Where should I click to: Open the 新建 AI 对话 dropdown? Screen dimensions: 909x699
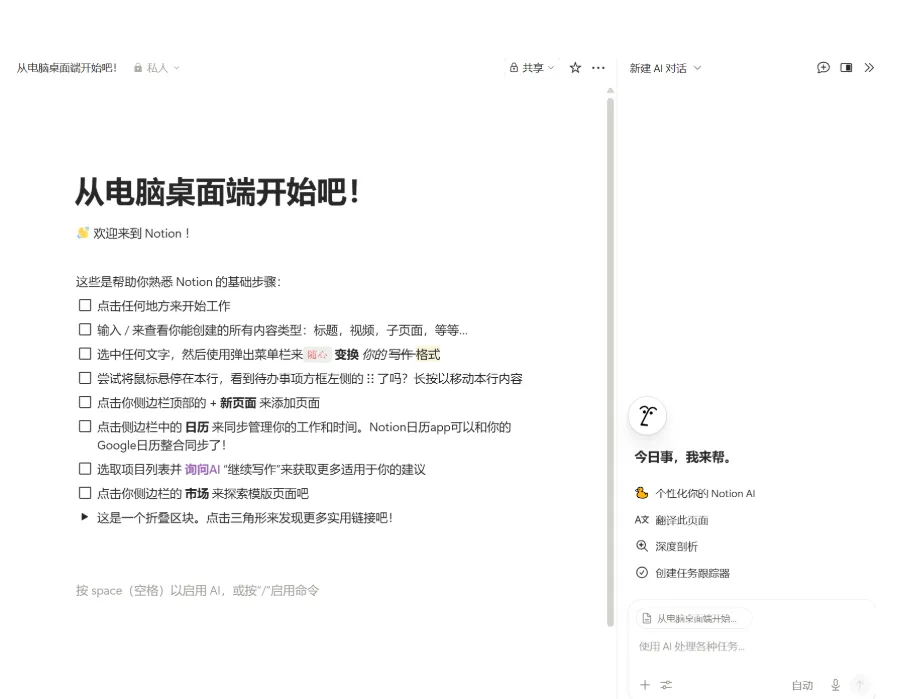click(x=665, y=68)
